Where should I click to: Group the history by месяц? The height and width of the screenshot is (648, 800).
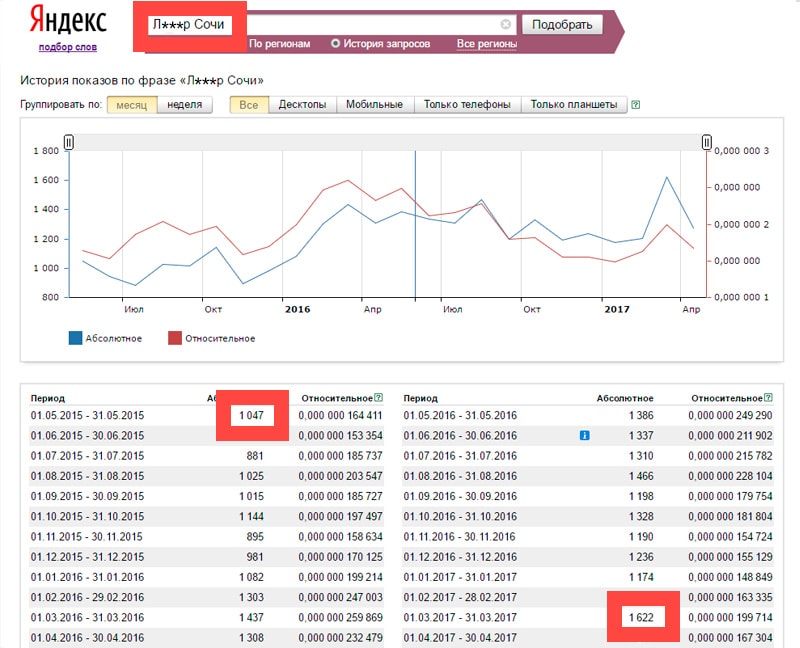tap(132, 105)
